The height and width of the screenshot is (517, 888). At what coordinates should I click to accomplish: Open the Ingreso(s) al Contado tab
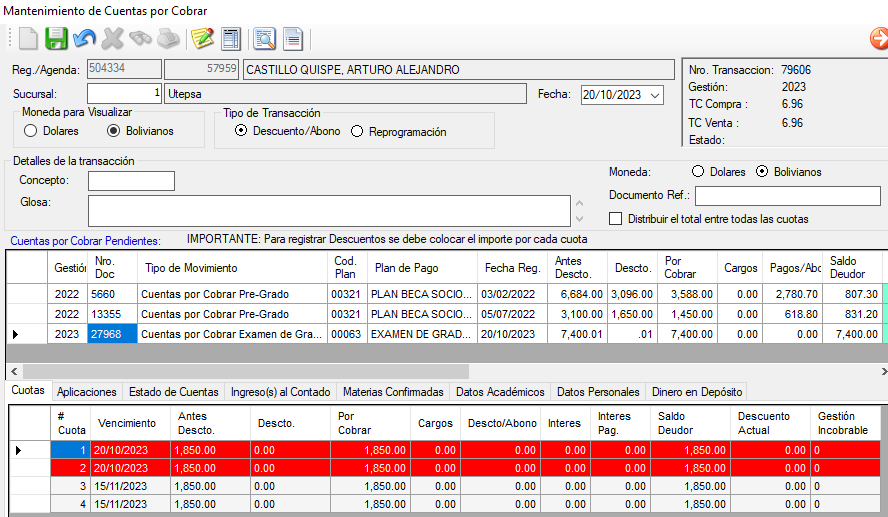point(280,392)
